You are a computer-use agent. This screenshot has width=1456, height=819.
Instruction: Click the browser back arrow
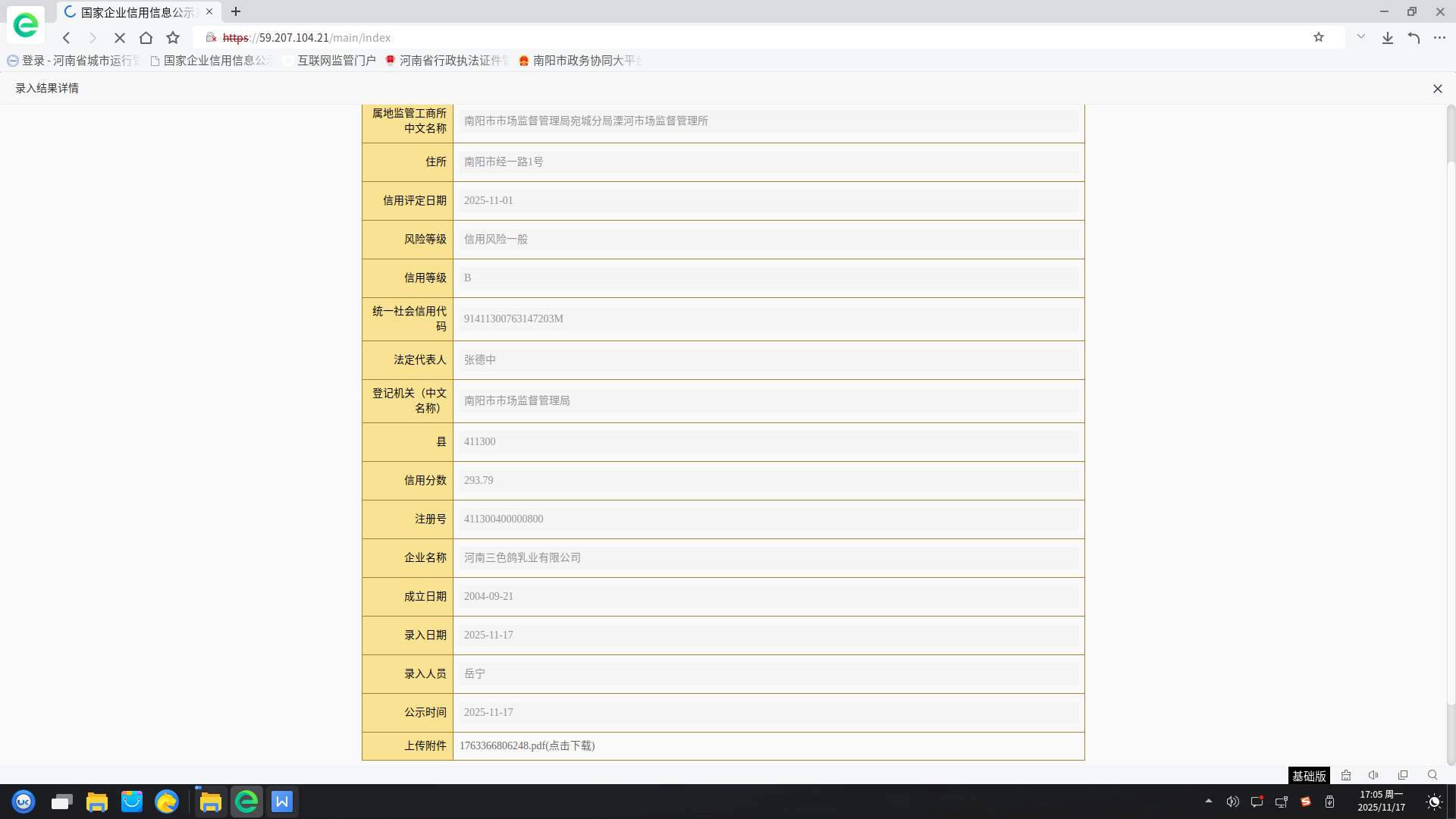67,38
